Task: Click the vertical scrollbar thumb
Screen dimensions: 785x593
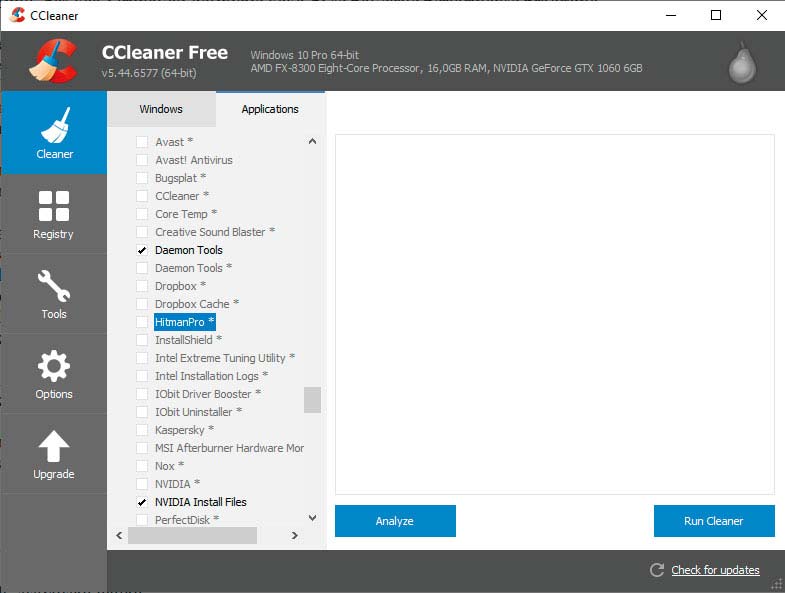Action: coord(312,400)
